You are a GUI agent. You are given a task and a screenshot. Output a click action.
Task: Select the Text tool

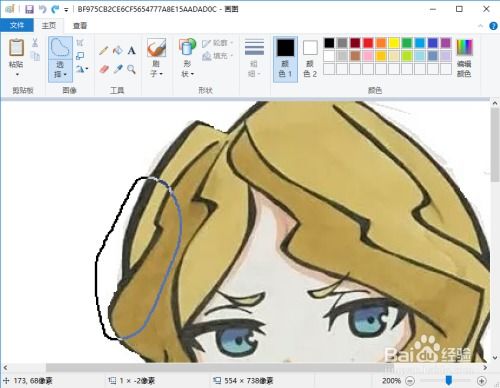pyautogui.click(x=131, y=50)
